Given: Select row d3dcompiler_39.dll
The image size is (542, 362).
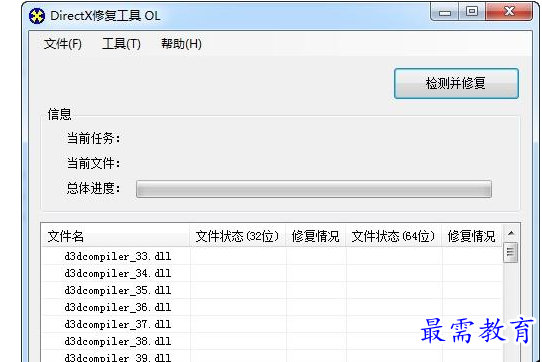Looking at the screenshot, I should (272, 356).
